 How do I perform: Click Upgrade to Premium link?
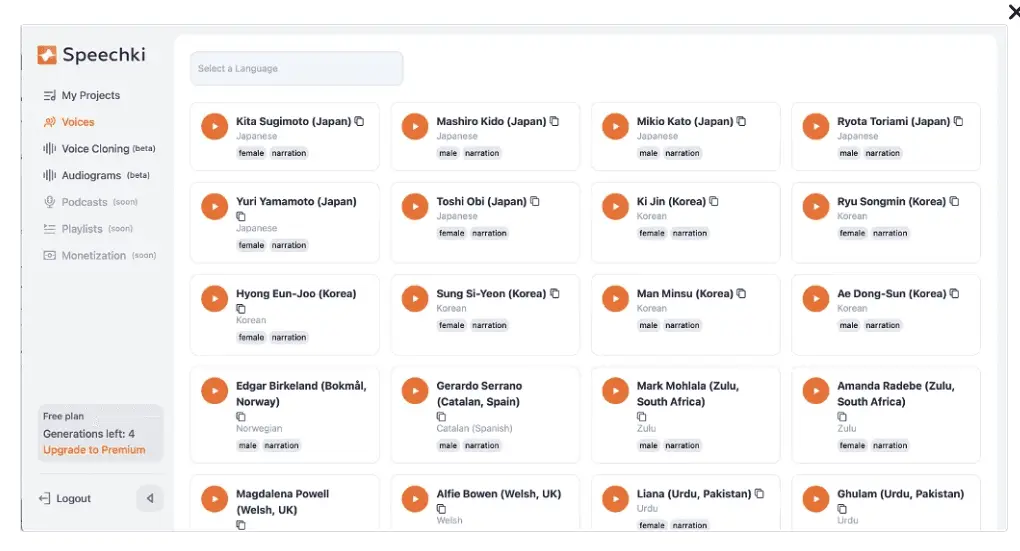[x=94, y=450]
